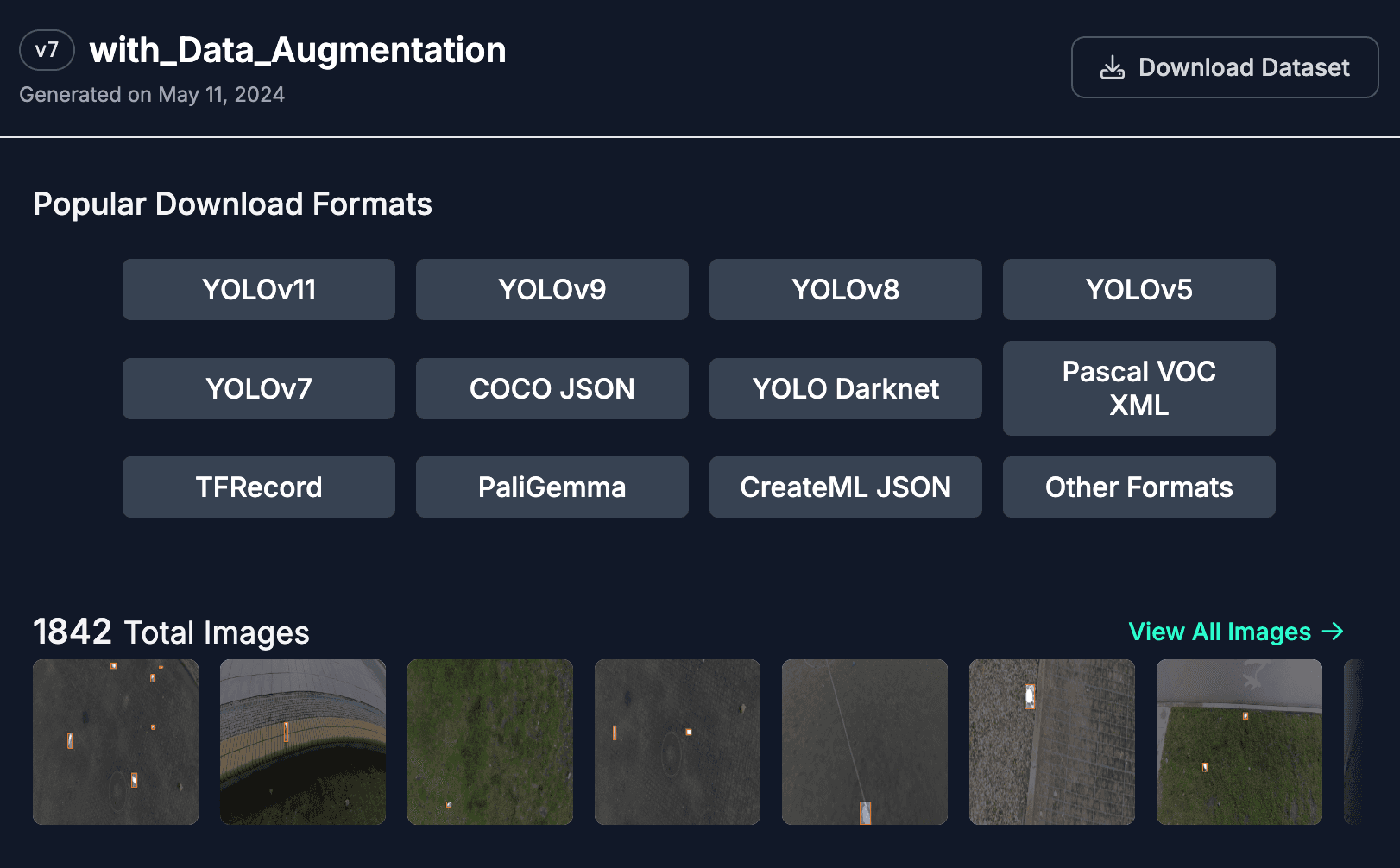Open sixth thumbnail with gravel and paving
Screen dimensions: 1400x868
pos(1052,742)
